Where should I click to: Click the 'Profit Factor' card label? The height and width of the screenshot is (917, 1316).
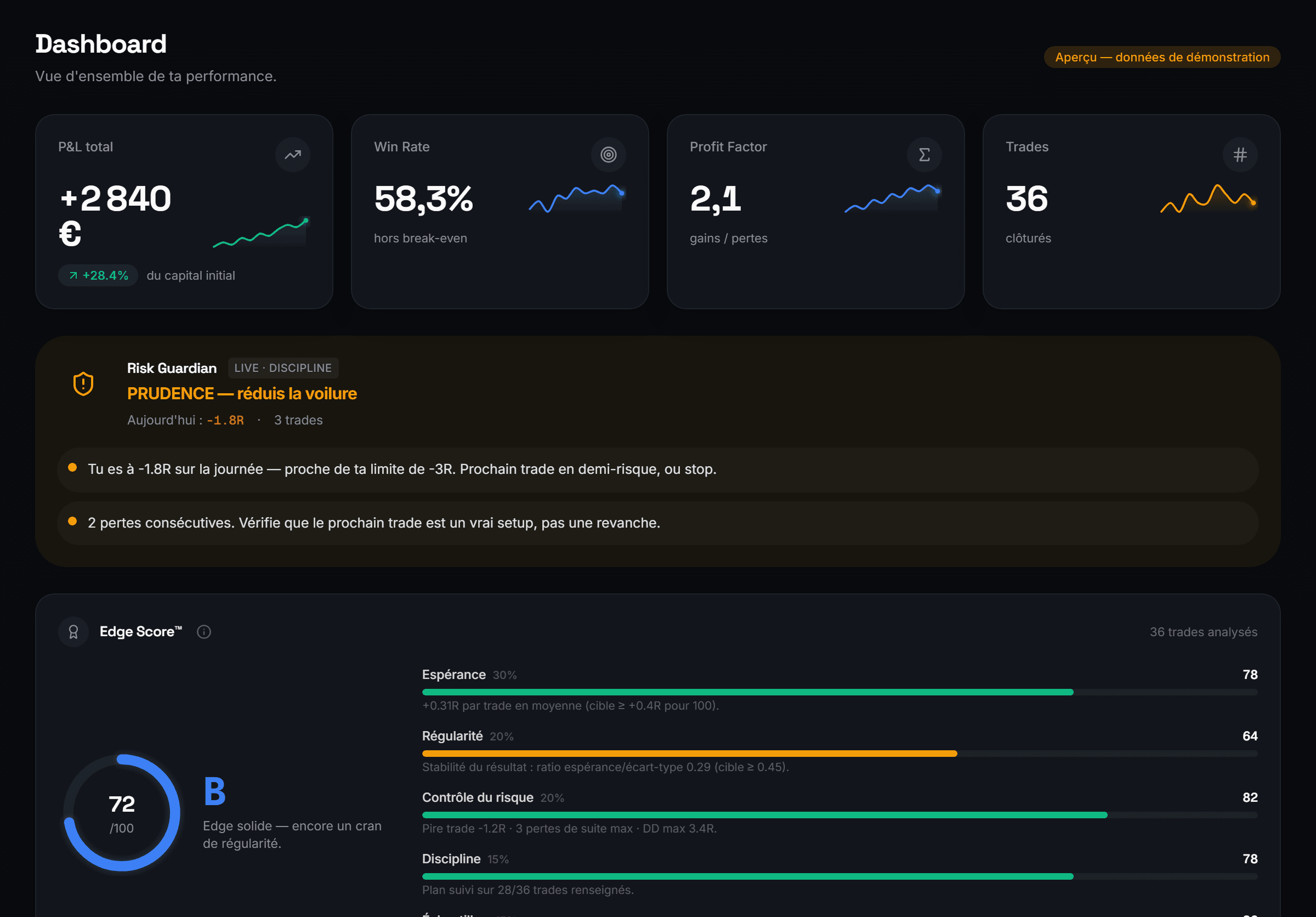[729, 147]
